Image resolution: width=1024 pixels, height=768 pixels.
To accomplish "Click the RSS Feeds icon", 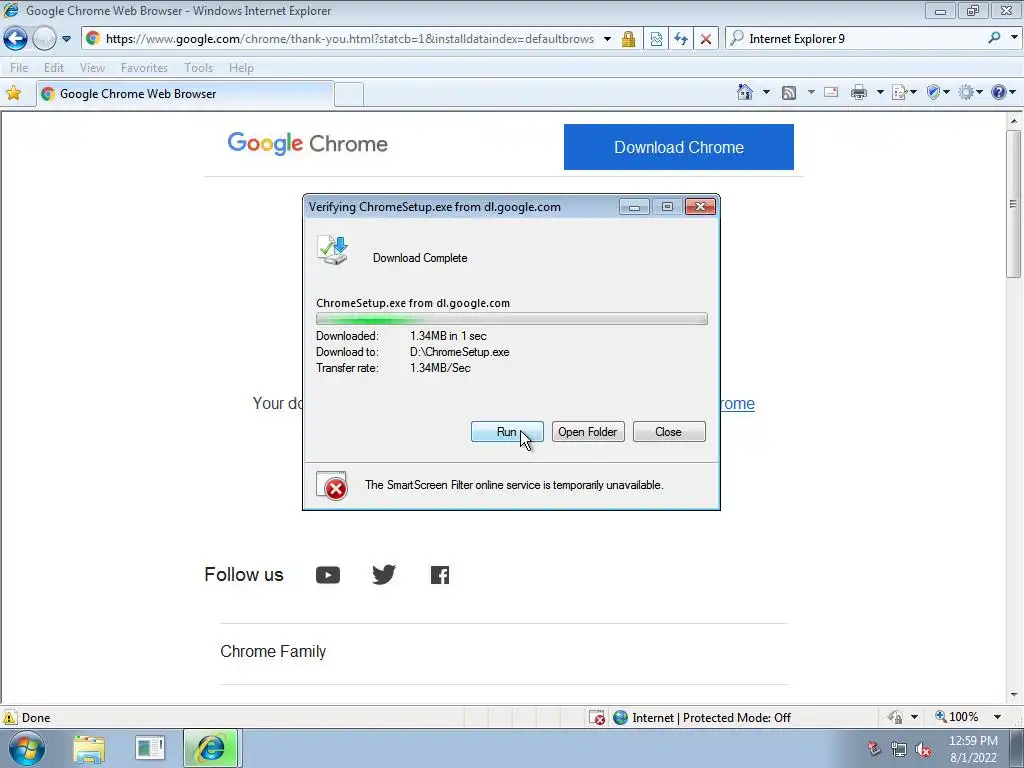I will click(x=789, y=93).
